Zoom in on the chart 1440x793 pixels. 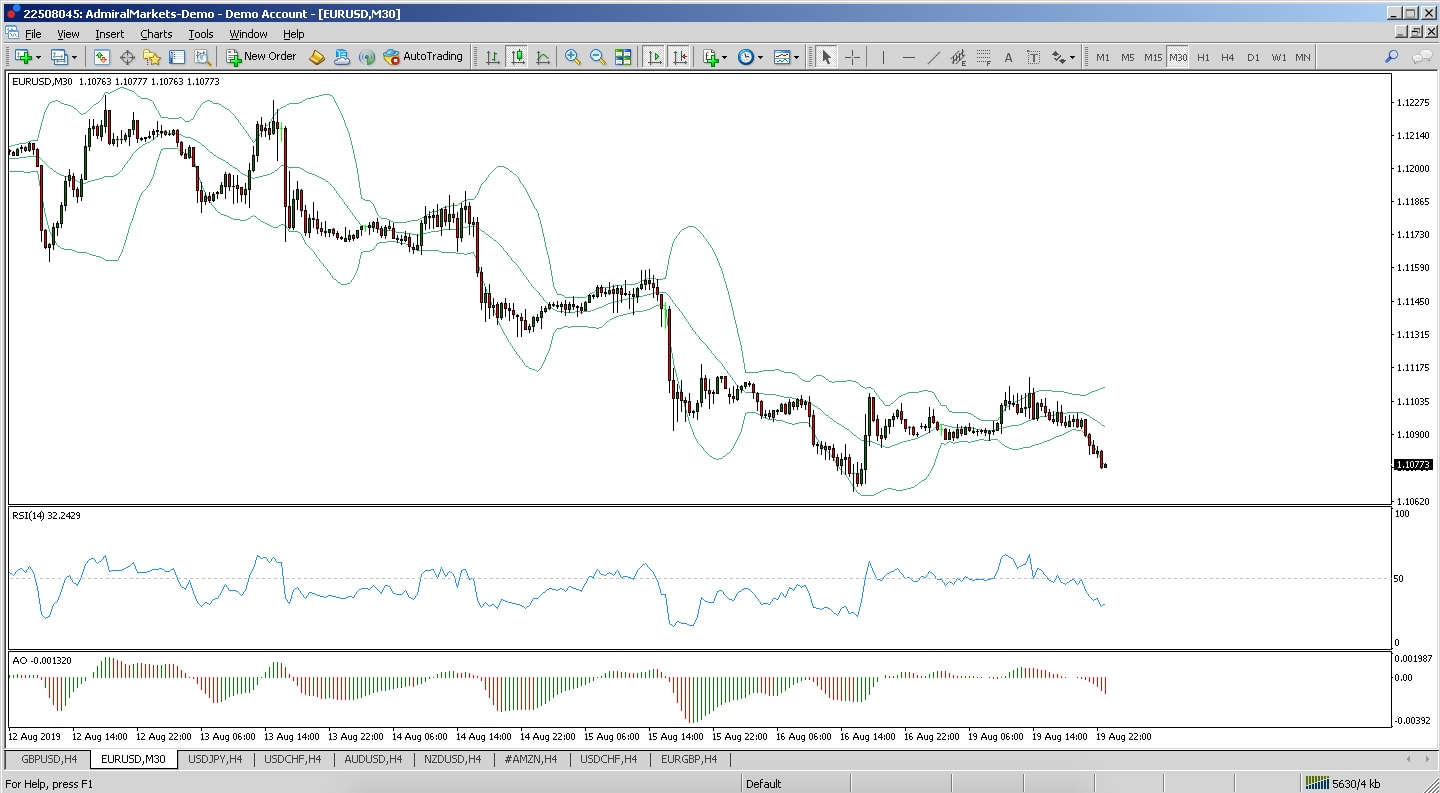[x=573, y=57]
